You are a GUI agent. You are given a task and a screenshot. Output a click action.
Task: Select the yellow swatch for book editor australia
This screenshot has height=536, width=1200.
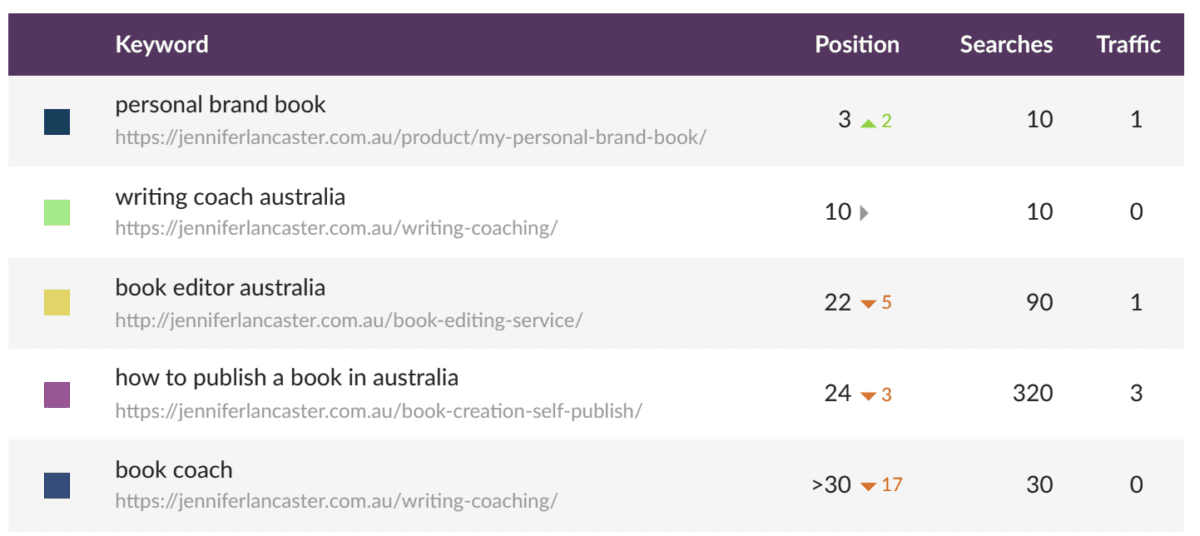click(57, 303)
